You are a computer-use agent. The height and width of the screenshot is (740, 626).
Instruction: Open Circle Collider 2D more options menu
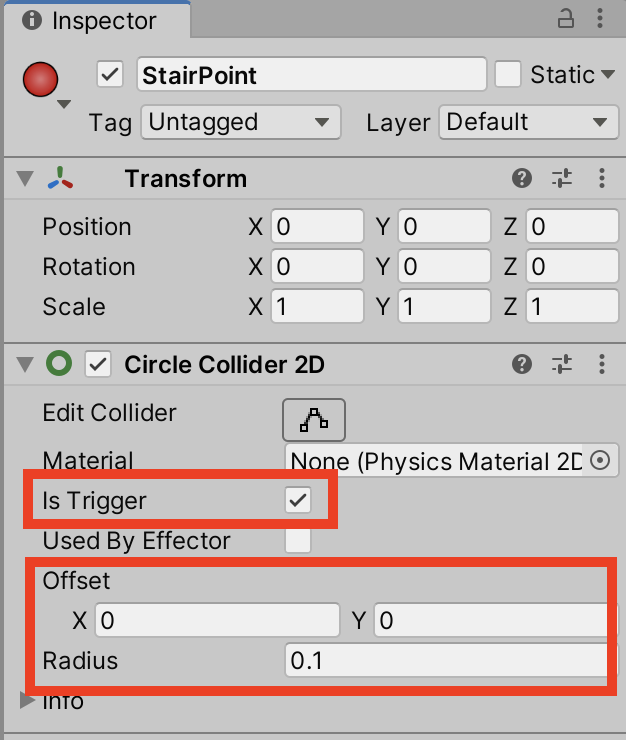[602, 365]
